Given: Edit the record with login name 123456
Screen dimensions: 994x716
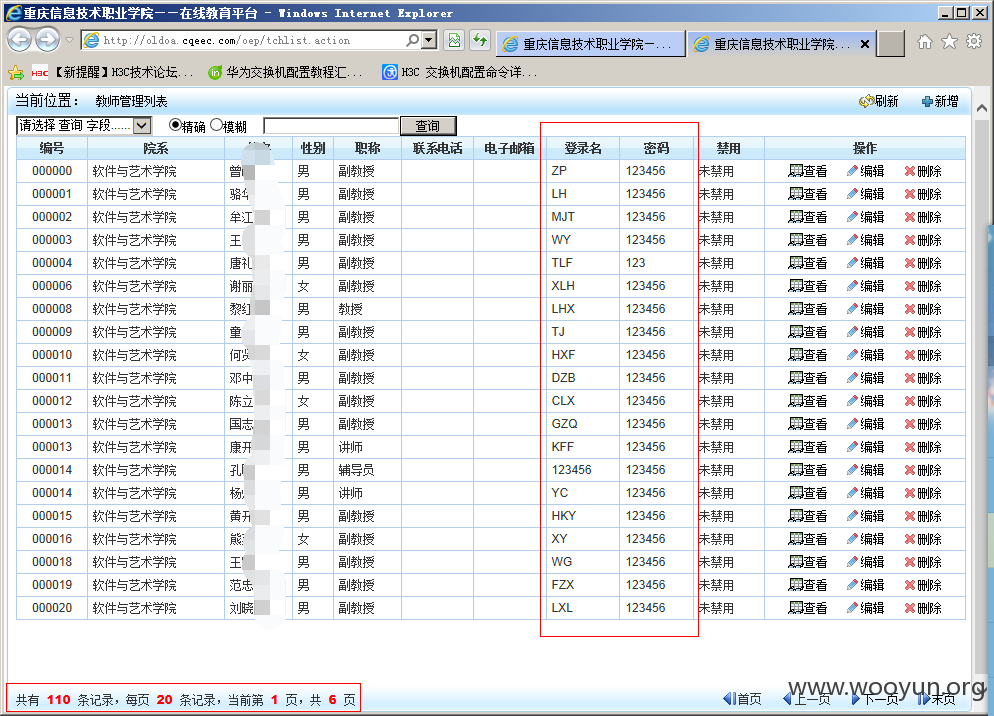Looking at the screenshot, I should pyautogui.click(x=865, y=470).
